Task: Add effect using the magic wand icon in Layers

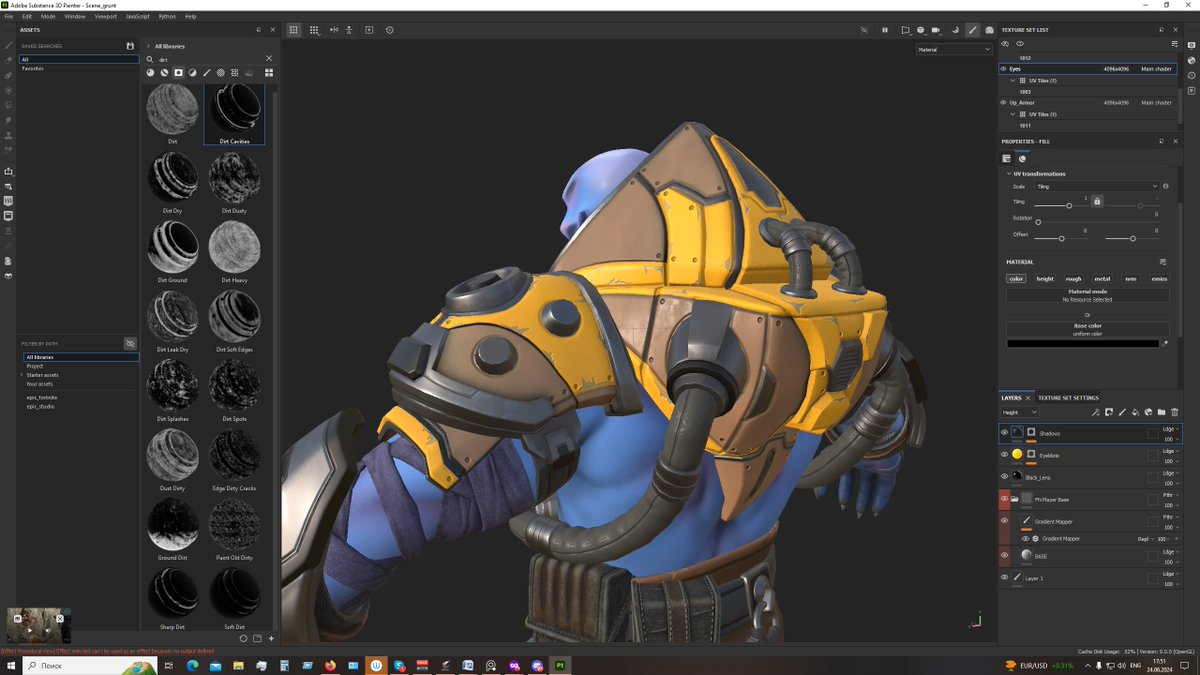Action: pos(1096,412)
